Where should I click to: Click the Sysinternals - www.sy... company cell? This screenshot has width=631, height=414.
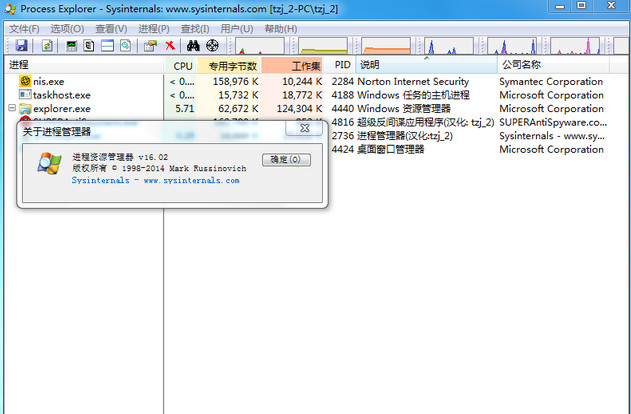pyautogui.click(x=552, y=136)
